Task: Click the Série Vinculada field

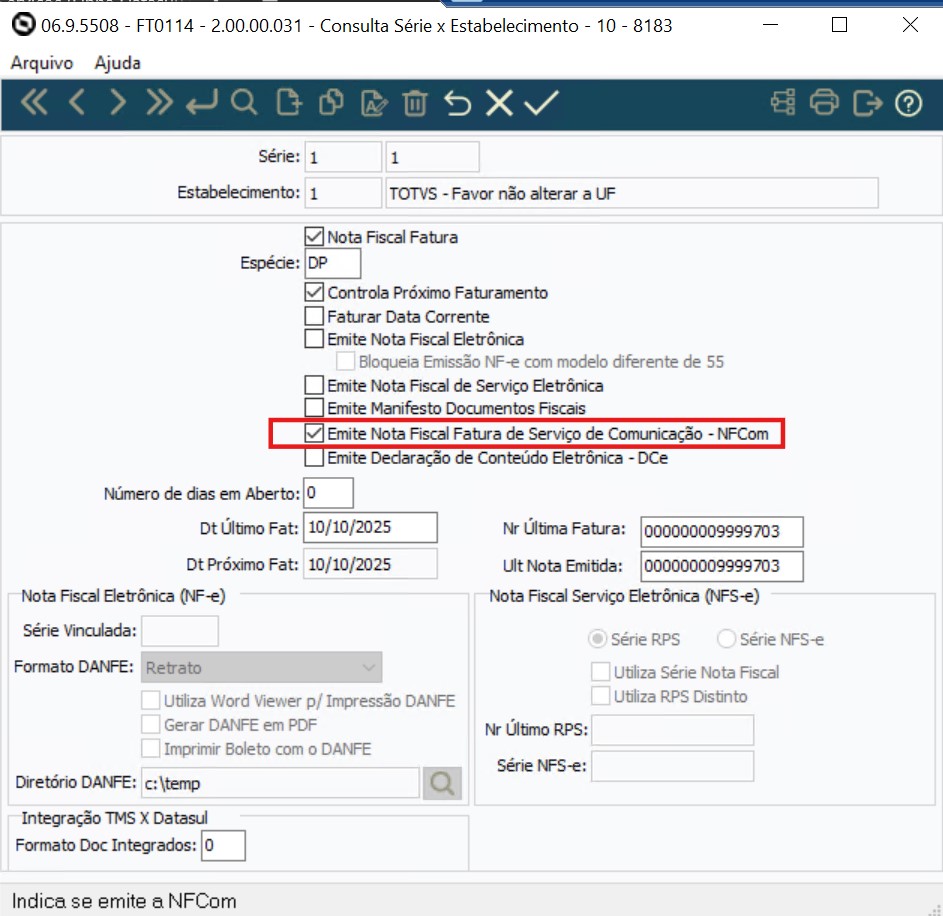Action: click(x=180, y=631)
